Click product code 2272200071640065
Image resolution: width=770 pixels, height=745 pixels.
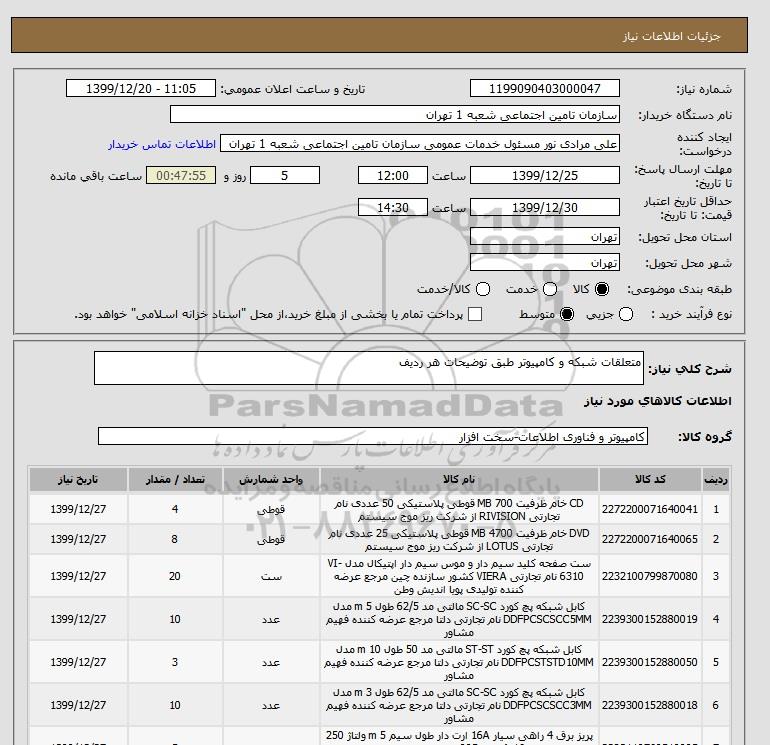[650, 539]
